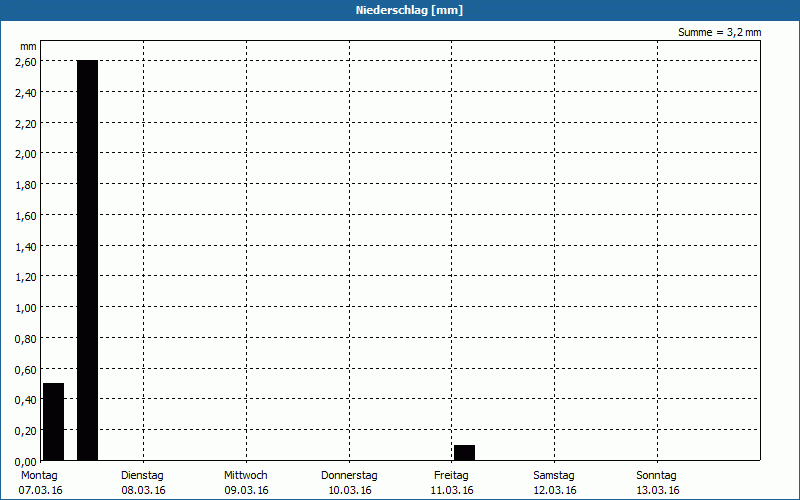Click the small Friday precipitation bar
800x500 pixels.
point(464,453)
